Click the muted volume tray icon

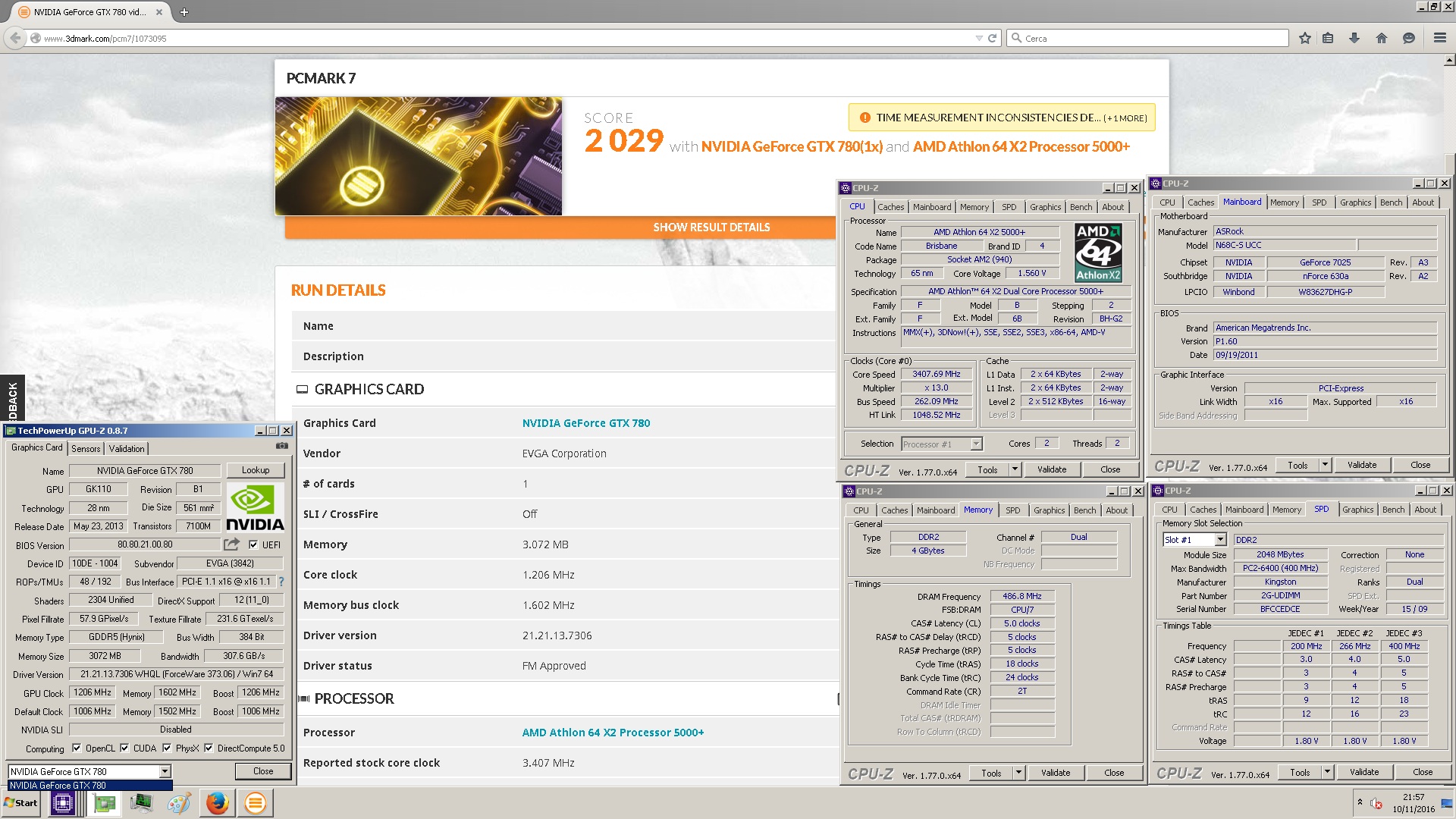pyautogui.click(x=1376, y=803)
